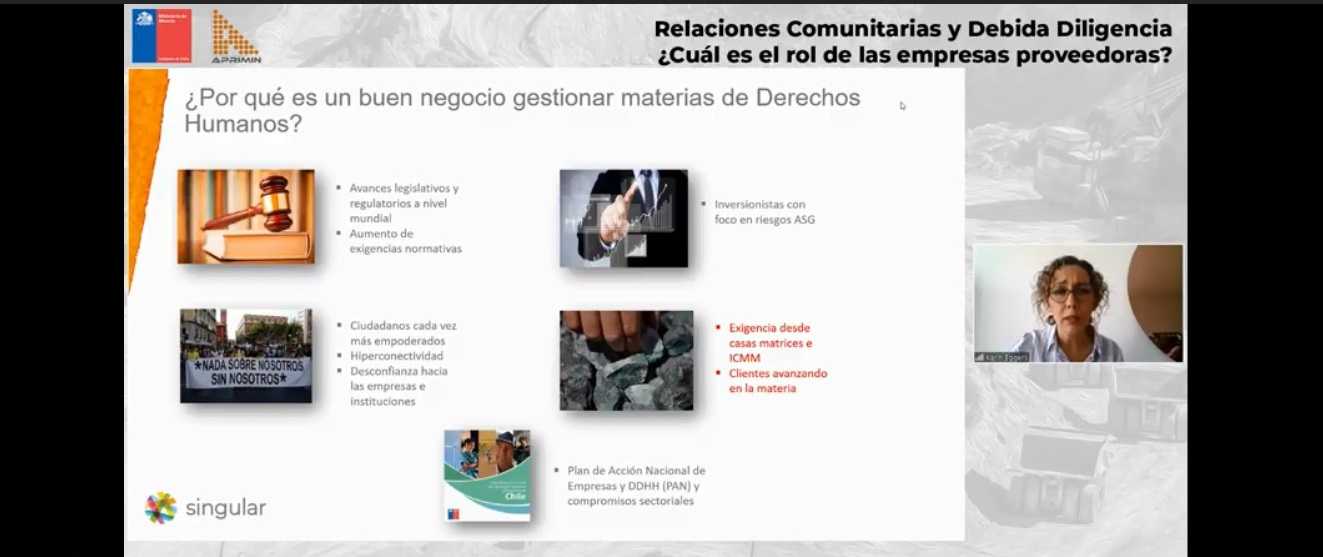Click the speaker's webcam video feed
Viewport: 1323px width, 557px height.
coord(1078,300)
